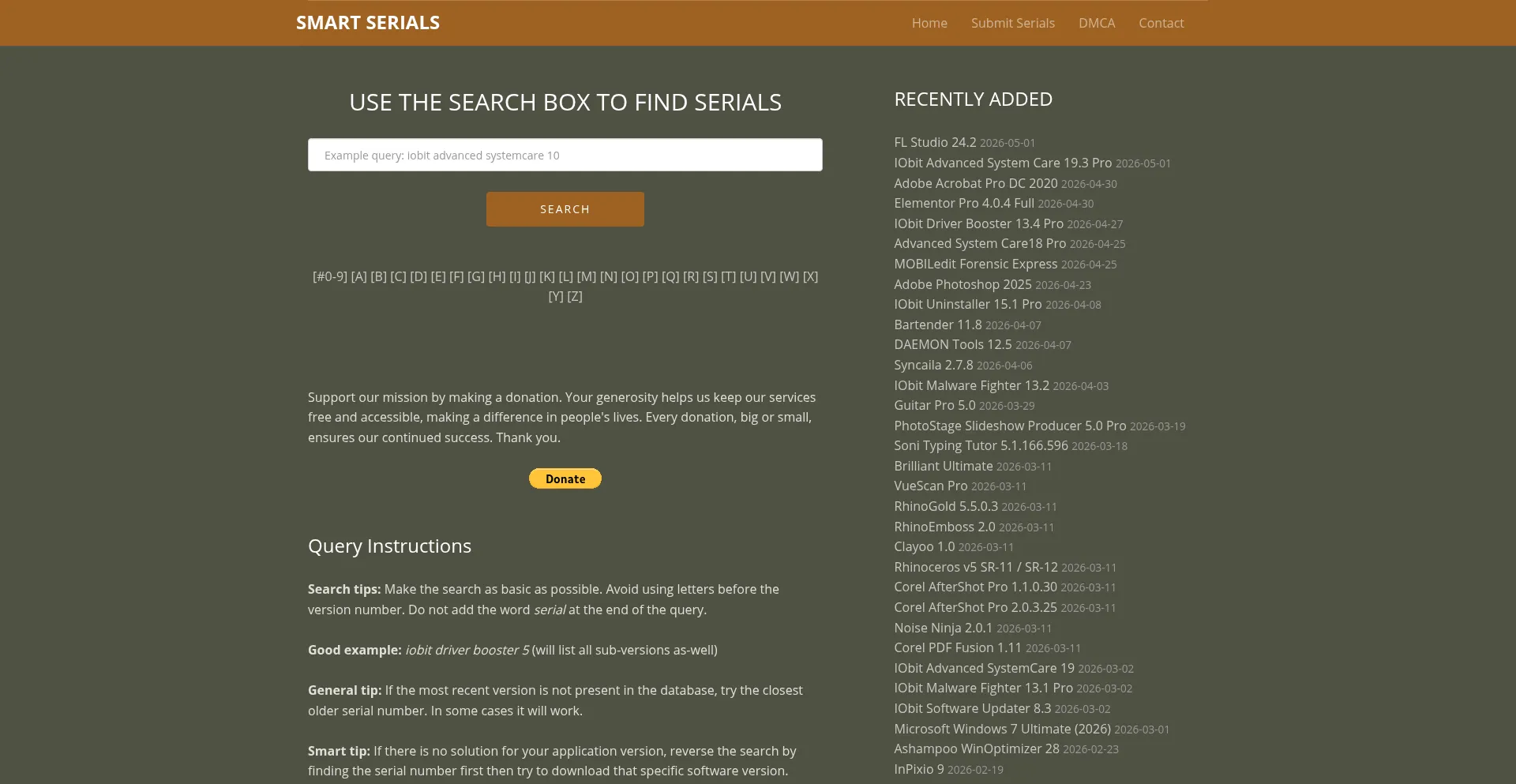Open Adobe Photoshop 2025 entry
The width and height of the screenshot is (1516, 784).
click(x=963, y=284)
